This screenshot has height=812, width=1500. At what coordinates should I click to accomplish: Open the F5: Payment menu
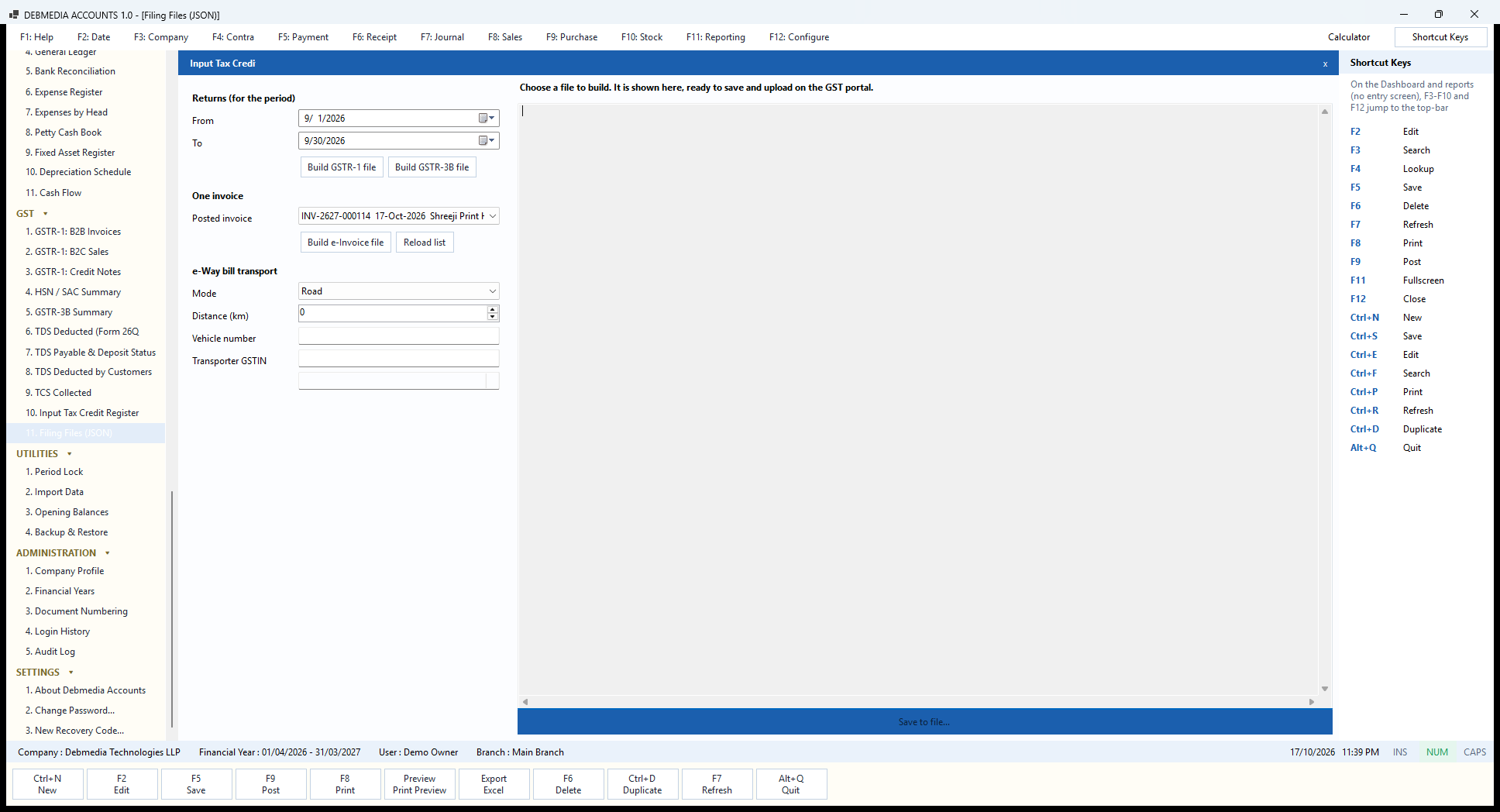coord(303,37)
